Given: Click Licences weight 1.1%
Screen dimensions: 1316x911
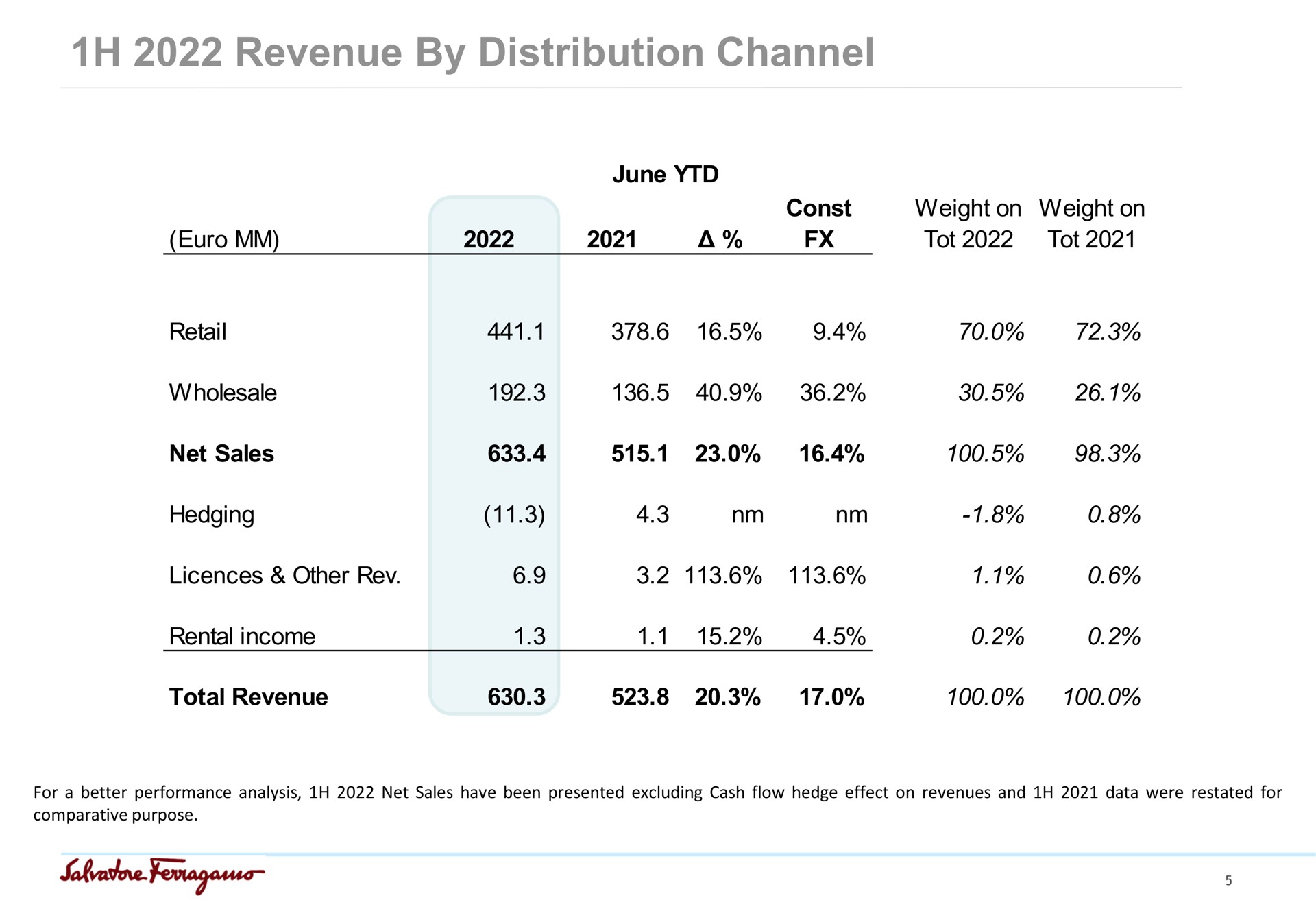Looking at the screenshot, I should (x=998, y=576).
